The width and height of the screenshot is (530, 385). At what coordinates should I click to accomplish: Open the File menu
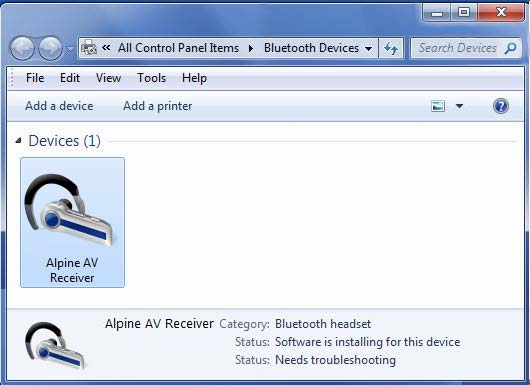(x=35, y=78)
